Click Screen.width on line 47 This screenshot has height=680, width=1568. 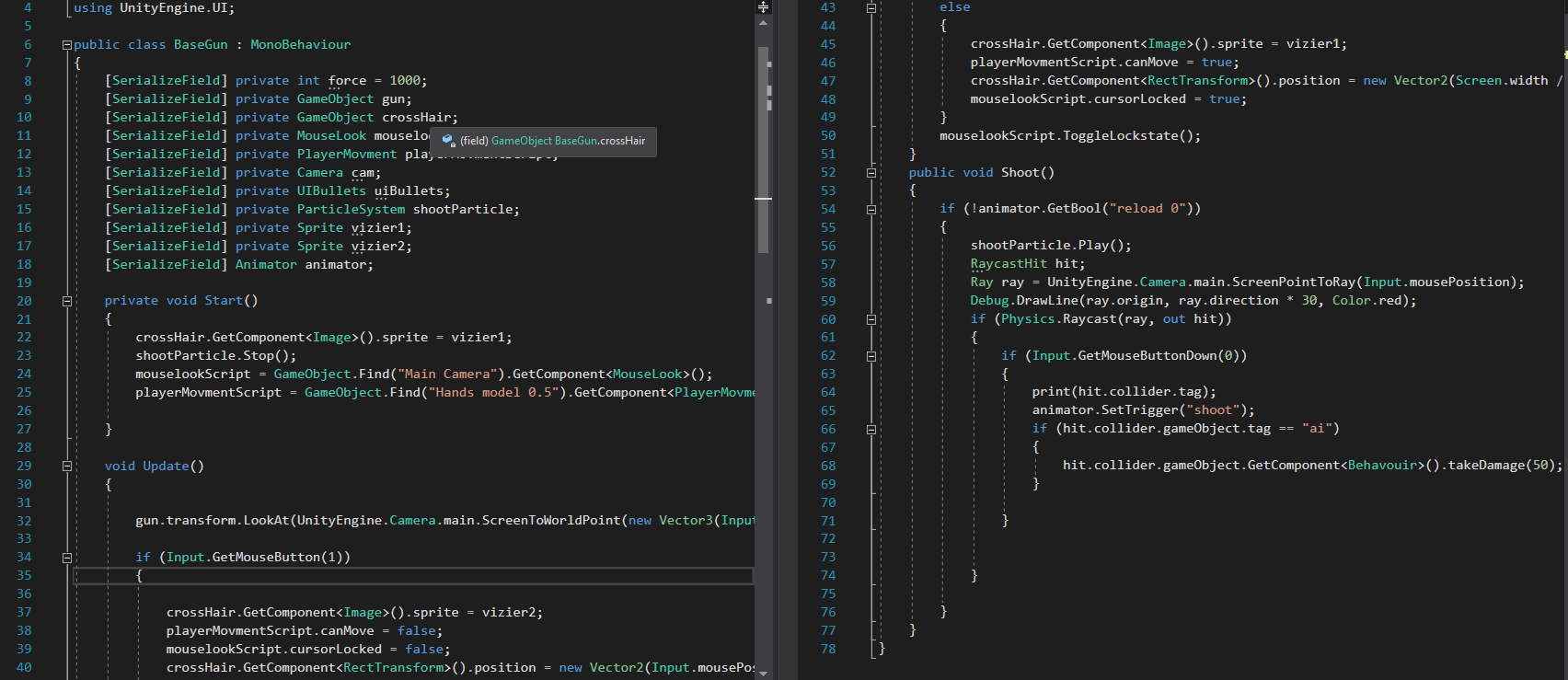click(1502, 81)
